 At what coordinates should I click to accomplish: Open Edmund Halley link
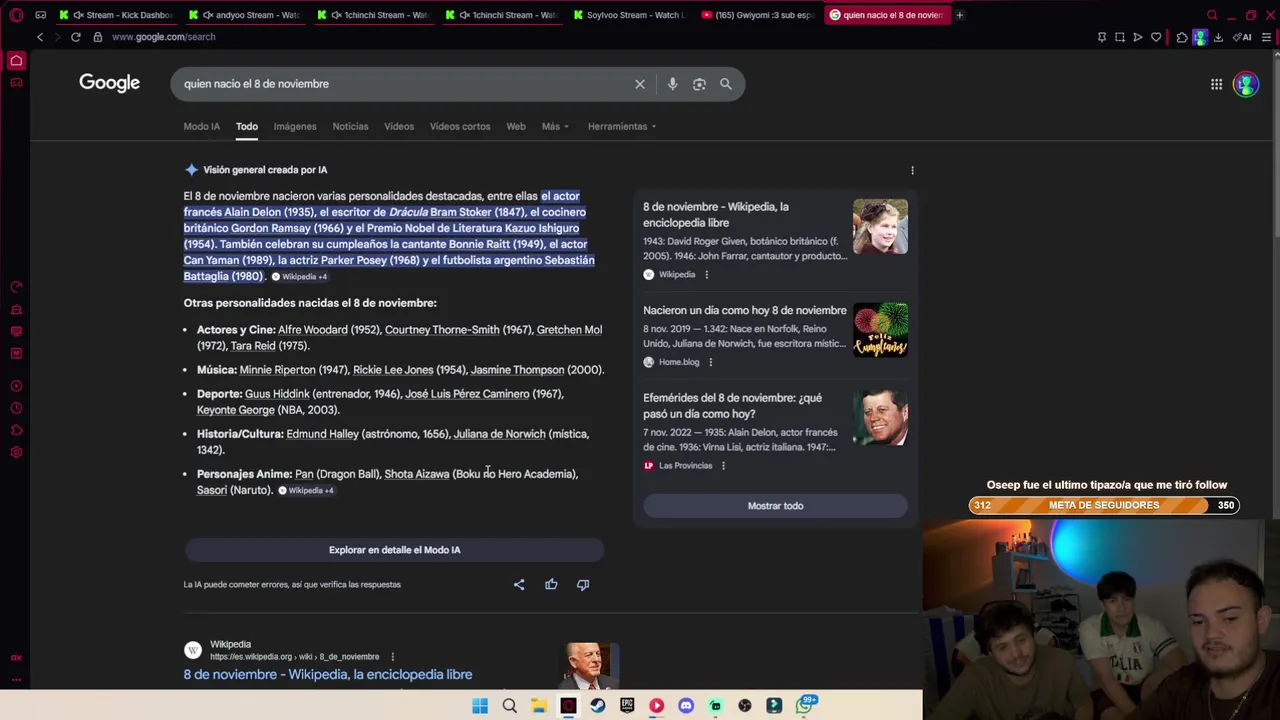[322, 434]
